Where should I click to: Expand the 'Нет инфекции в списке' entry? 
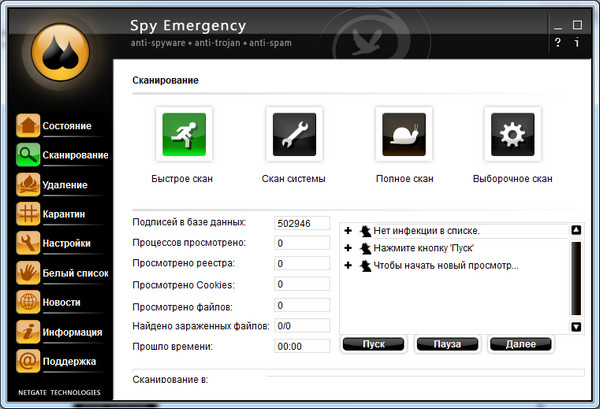tap(348, 231)
